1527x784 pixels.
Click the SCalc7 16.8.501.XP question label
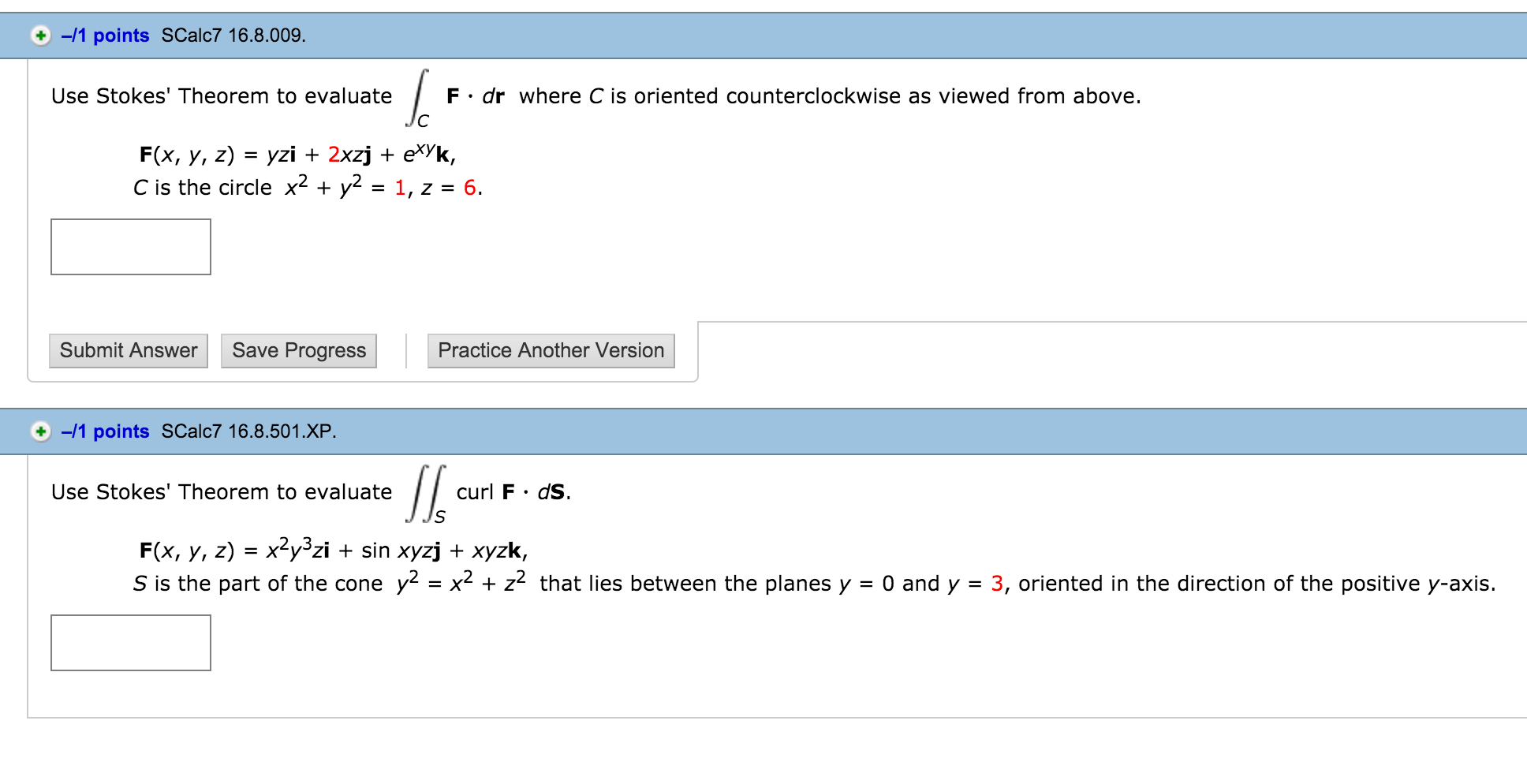248,431
